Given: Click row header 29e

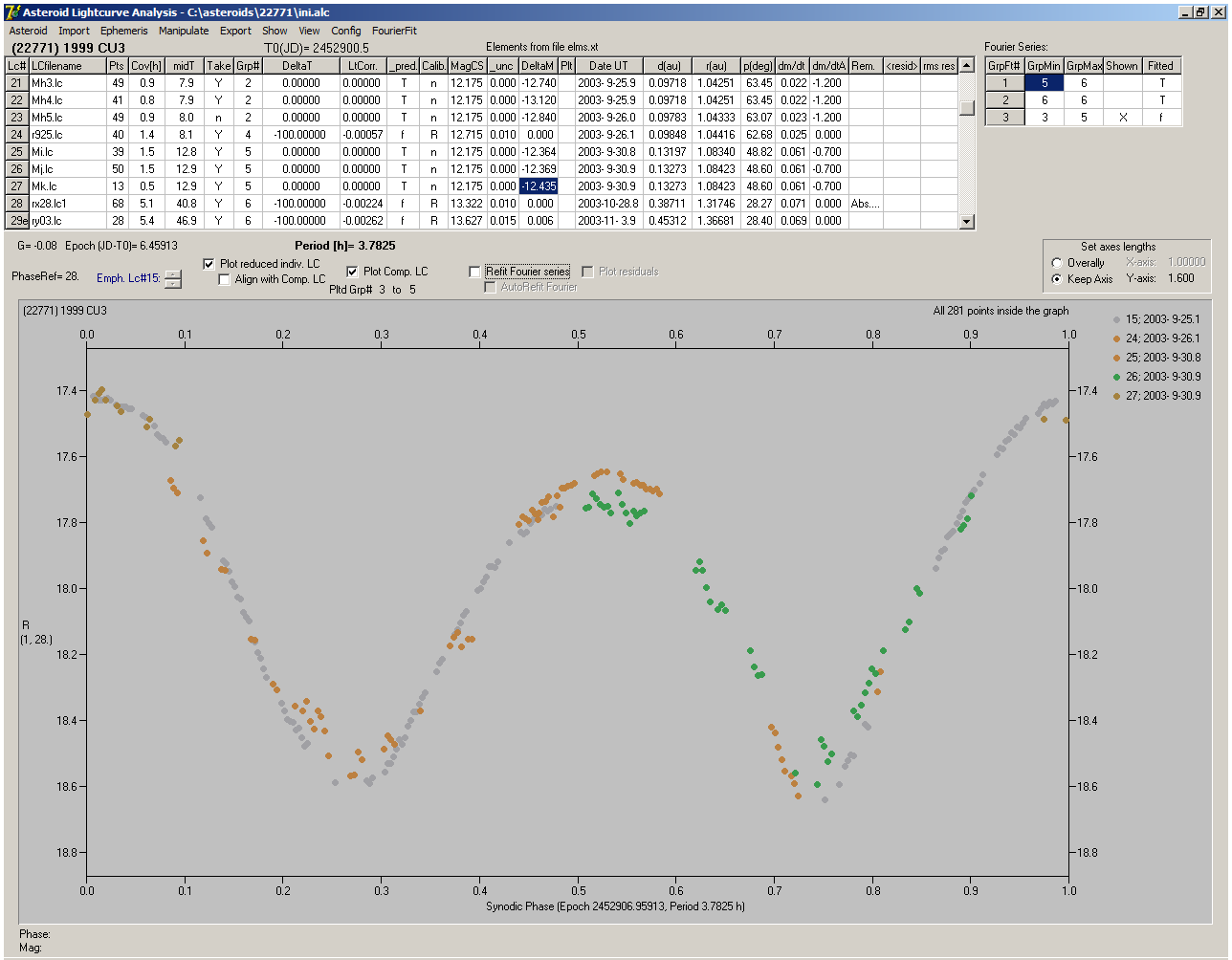Looking at the screenshot, I should click(16, 221).
